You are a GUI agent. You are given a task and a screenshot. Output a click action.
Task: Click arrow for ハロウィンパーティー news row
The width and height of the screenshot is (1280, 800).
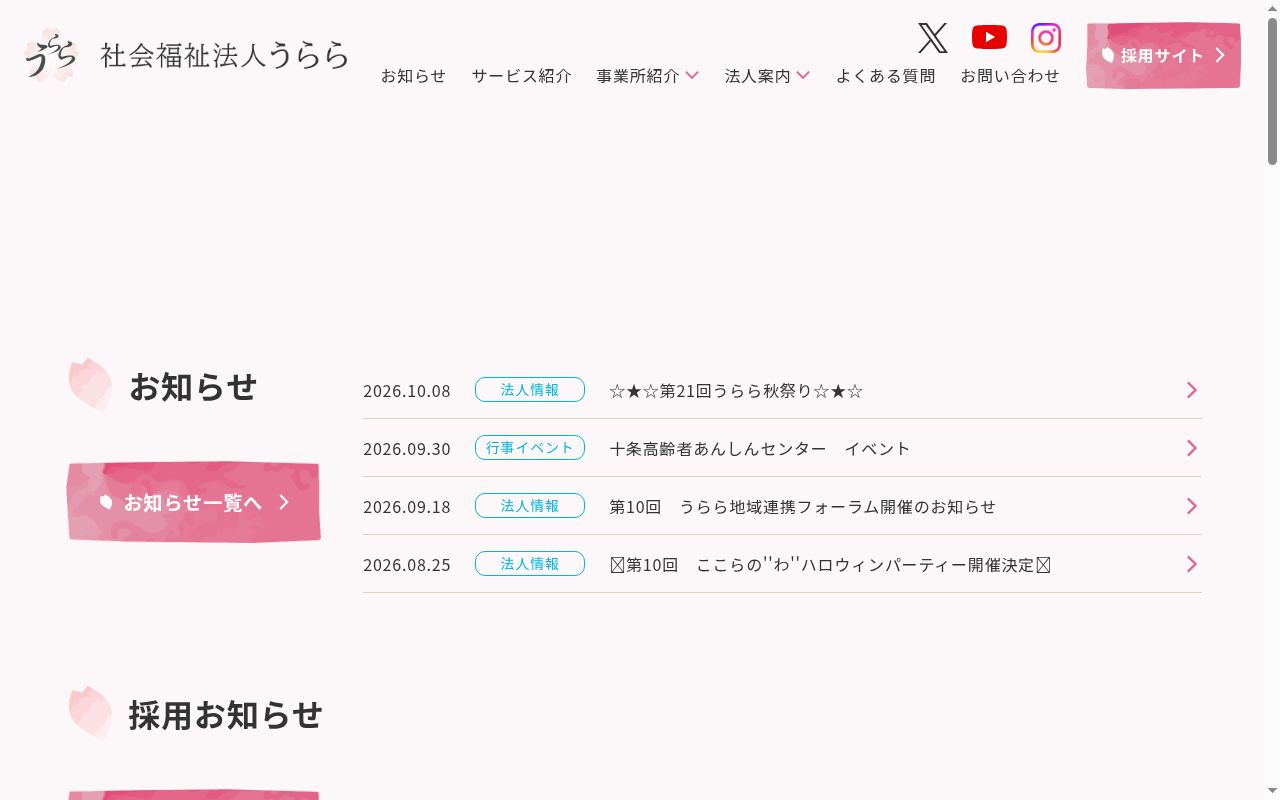[x=1191, y=564]
